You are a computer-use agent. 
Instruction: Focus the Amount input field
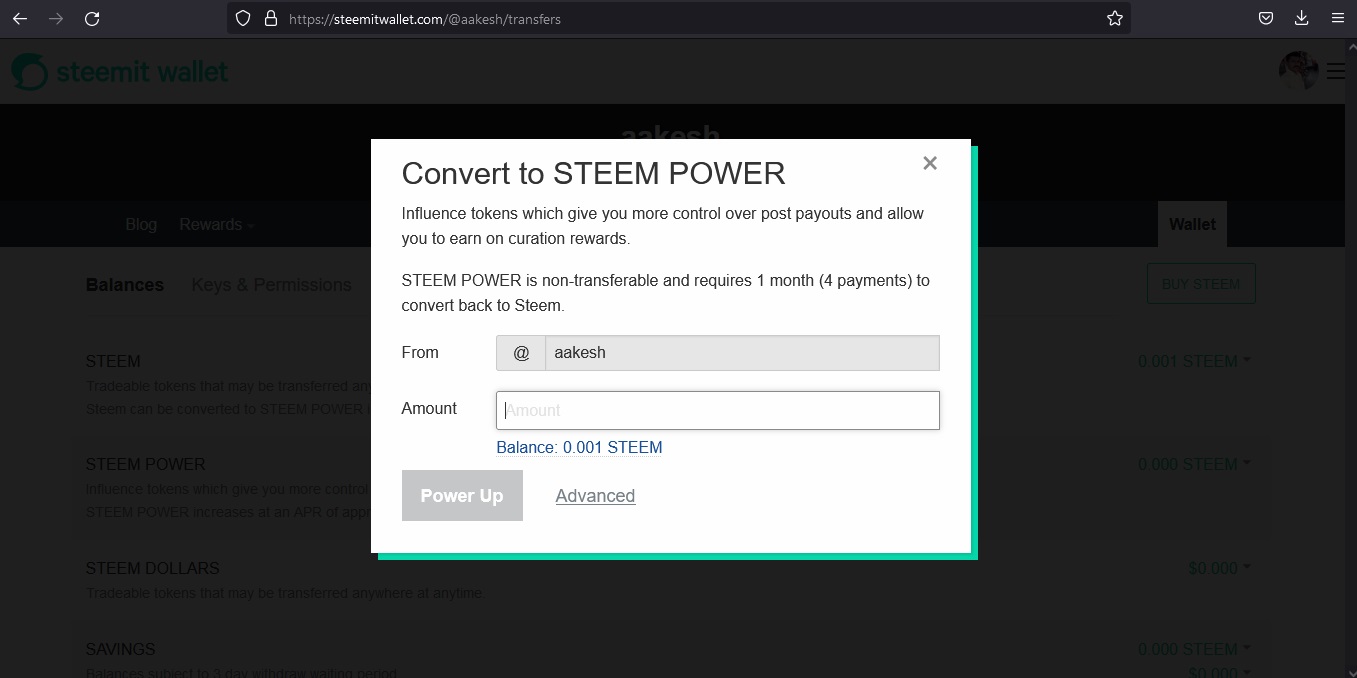pyautogui.click(x=718, y=410)
